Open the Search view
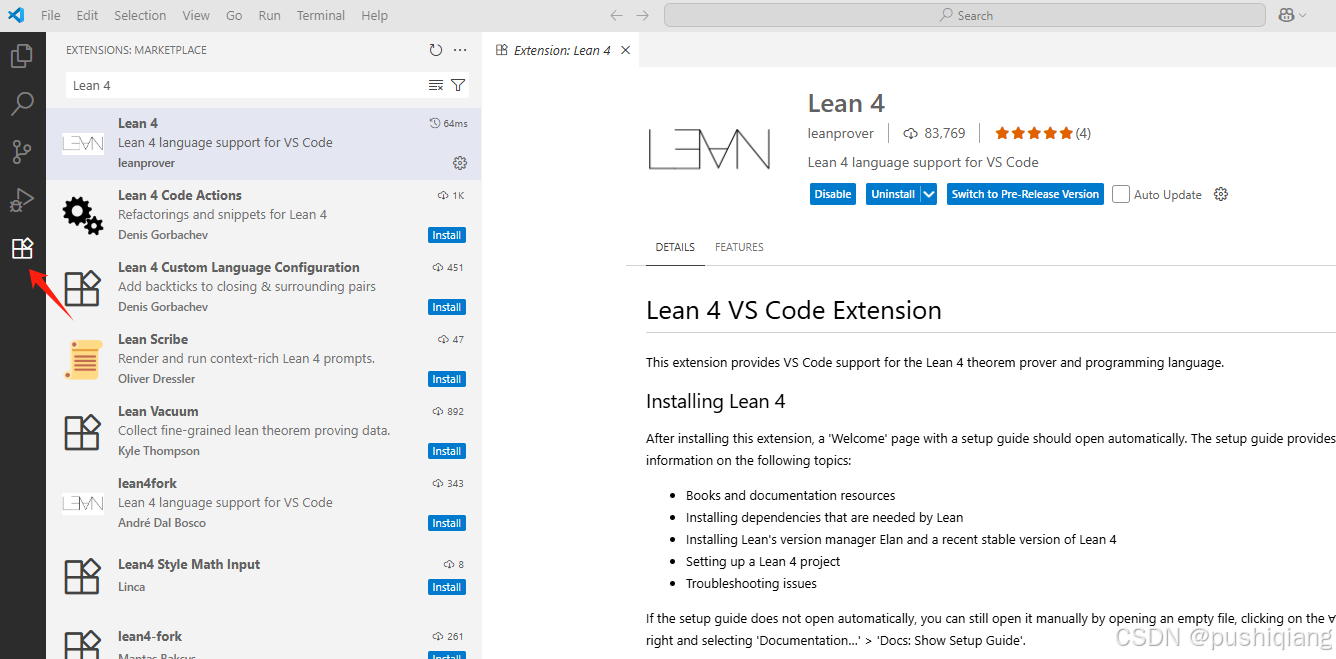1336x659 pixels. pyautogui.click(x=22, y=103)
